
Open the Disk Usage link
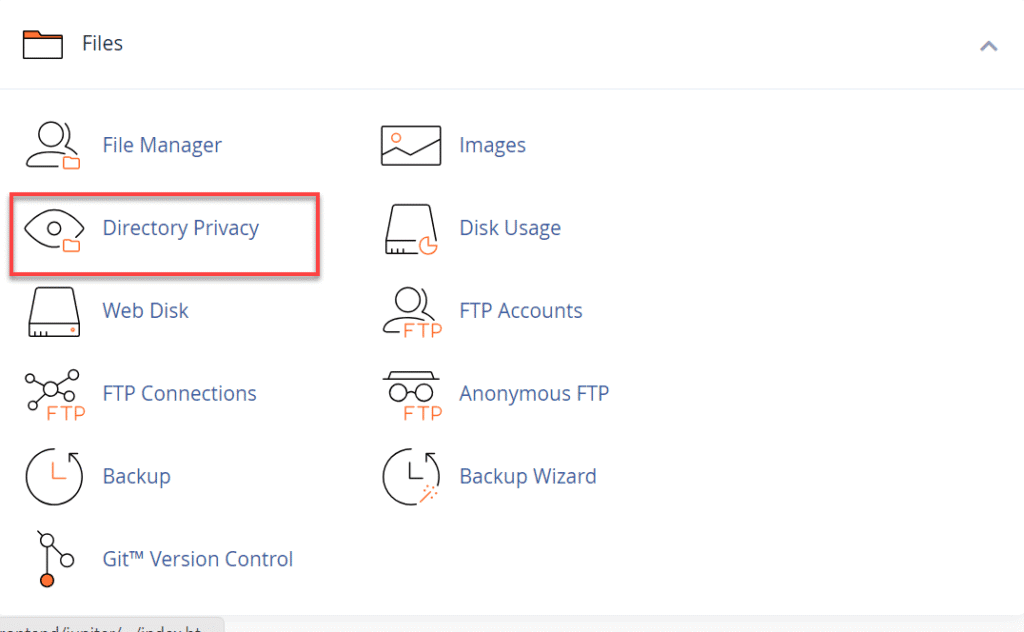click(x=510, y=228)
